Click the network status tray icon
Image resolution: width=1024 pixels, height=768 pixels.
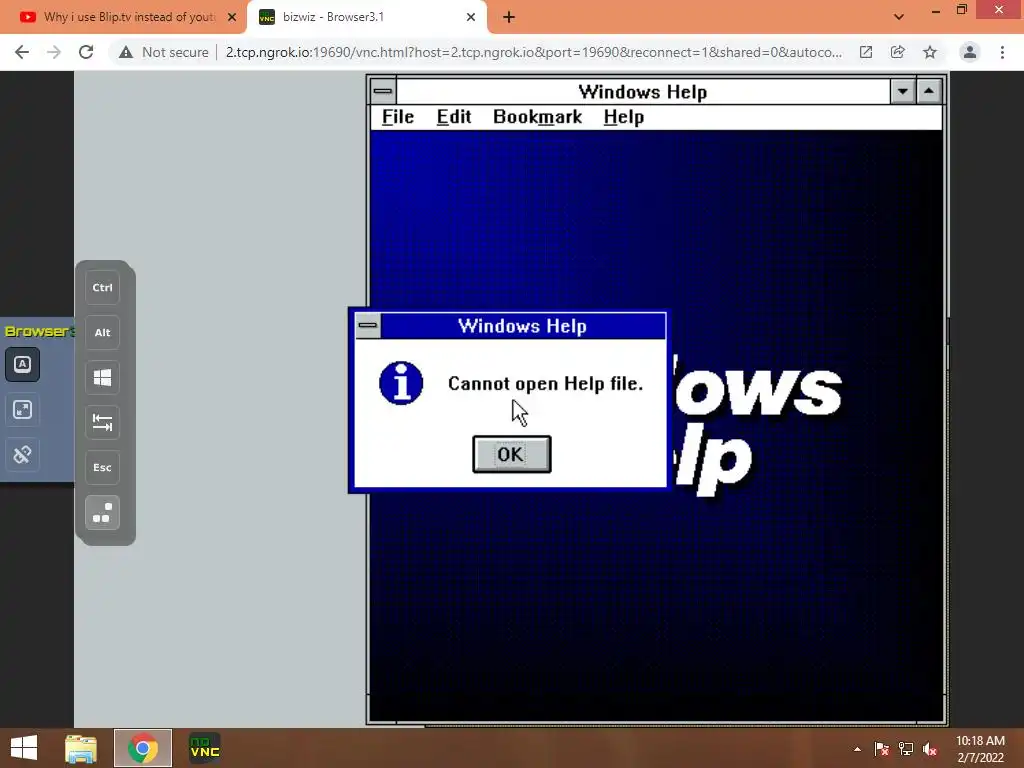coord(906,749)
